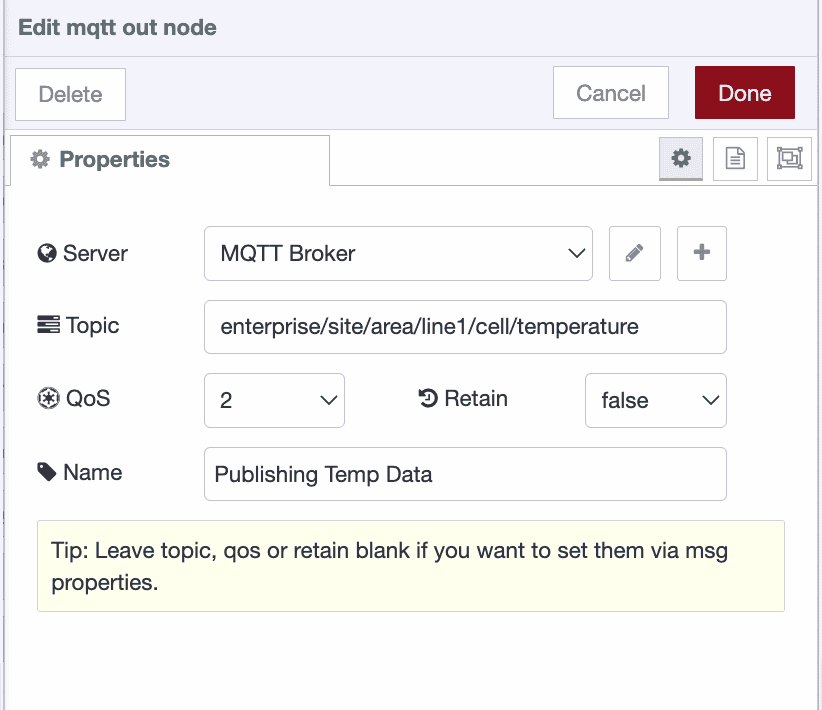This screenshot has height=710, width=822.
Task: Select the Edit mqtt out node header
Action: click(x=116, y=27)
